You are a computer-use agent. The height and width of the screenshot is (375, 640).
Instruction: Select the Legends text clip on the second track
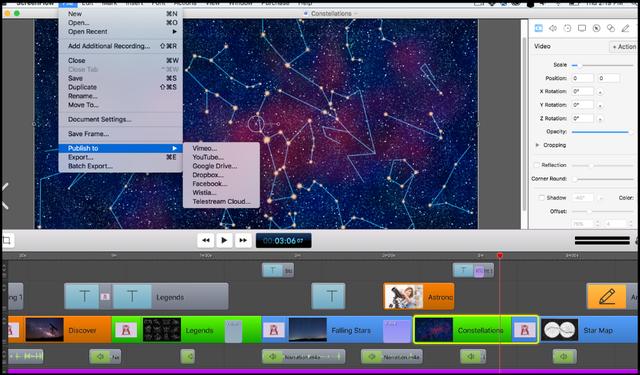pos(170,297)
